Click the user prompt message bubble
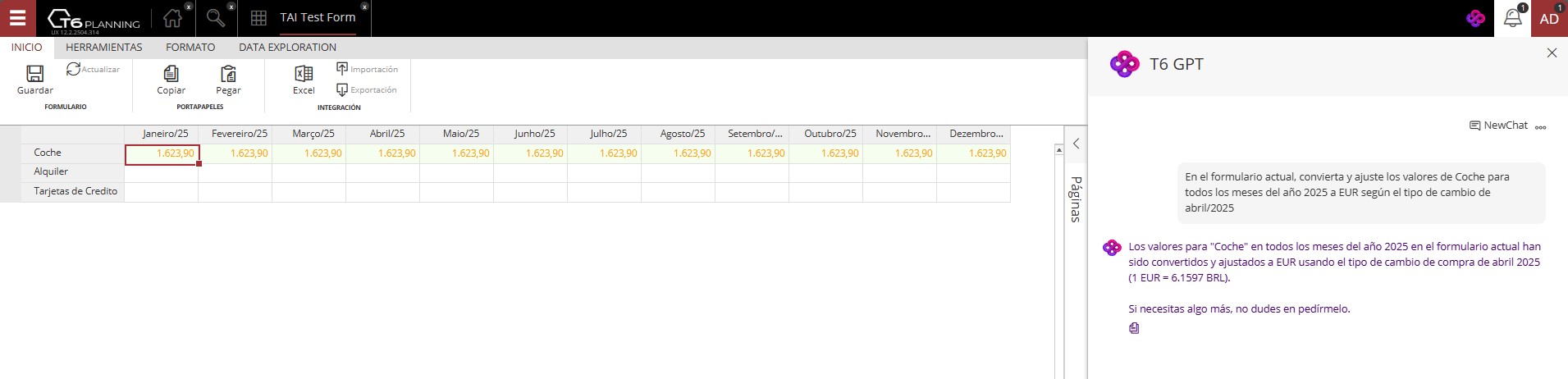This screenshot has height=379, width=1568. click(x=1361, y=193)
